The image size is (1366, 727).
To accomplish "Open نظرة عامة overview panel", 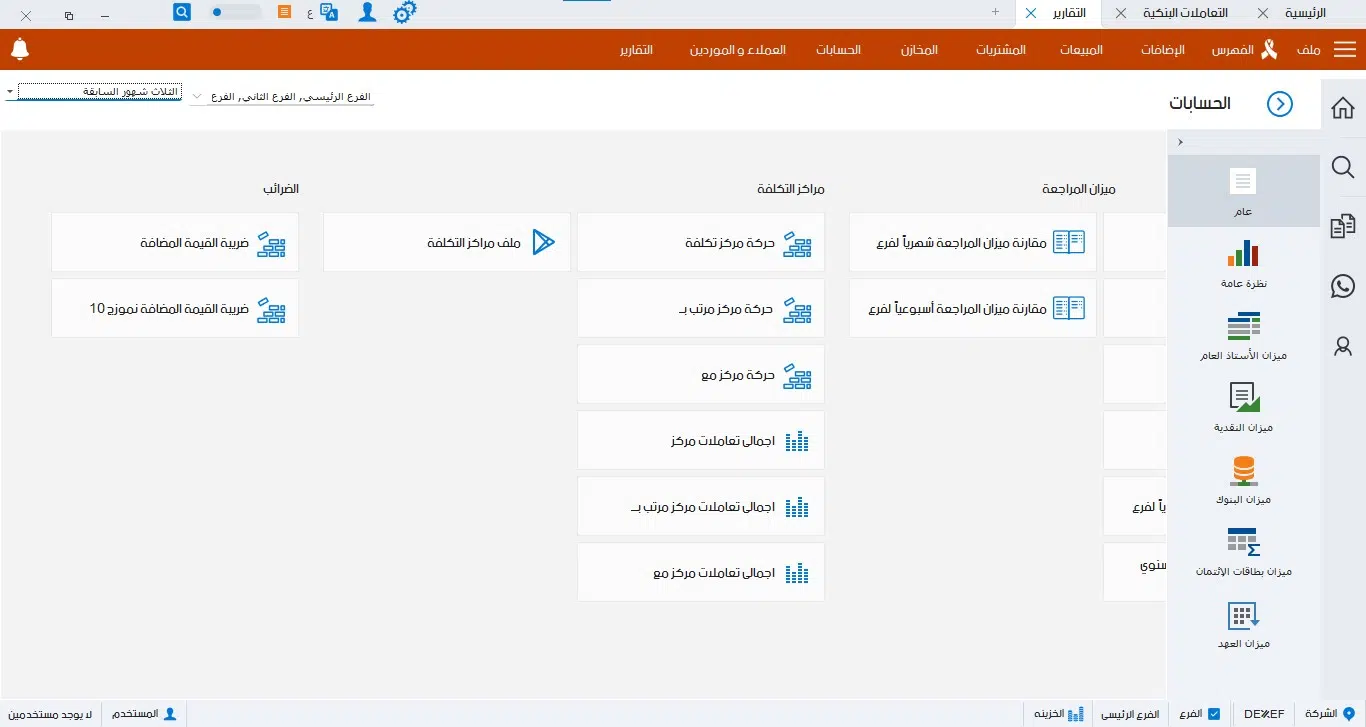I will point(1243,262).
